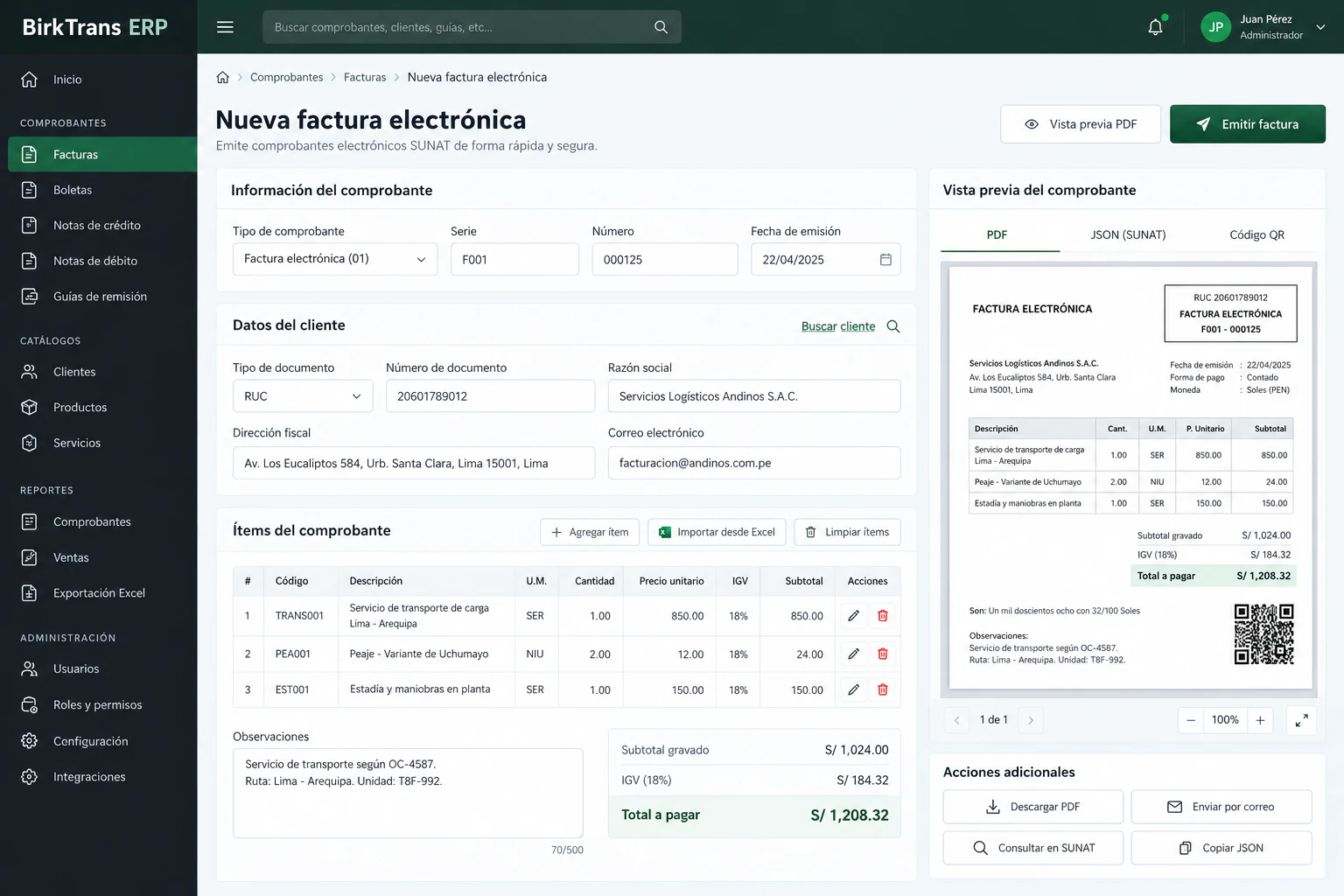The height and width of the screenshot is (896, 1344).
Task: Expand the preview to fullscreen
Action: click(x=1302, y=720)
